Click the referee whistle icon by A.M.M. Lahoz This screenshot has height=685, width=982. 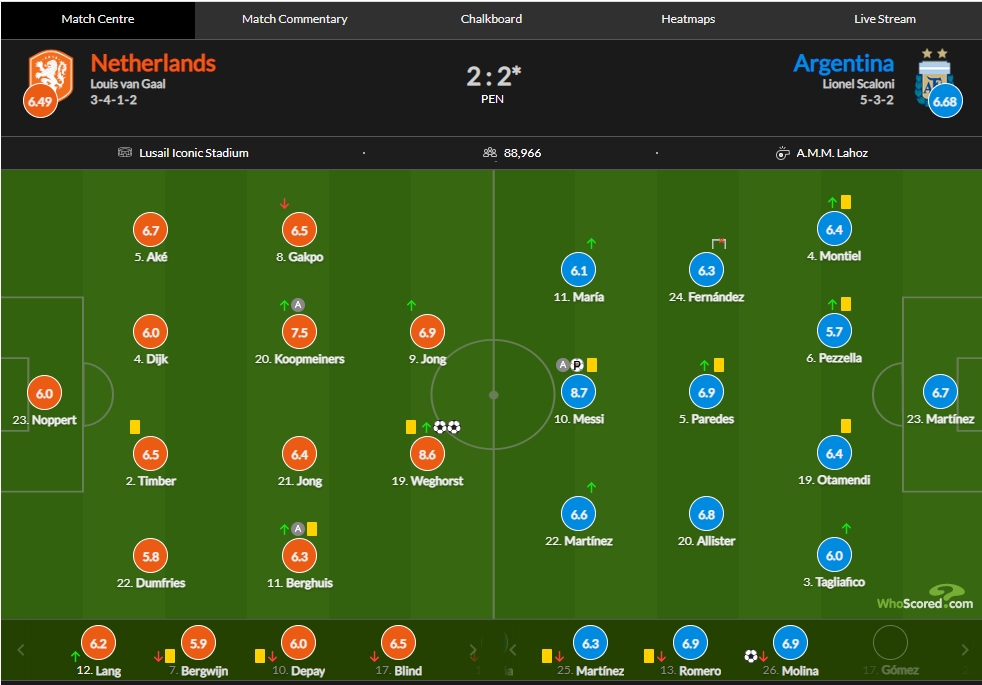point(782,153)
